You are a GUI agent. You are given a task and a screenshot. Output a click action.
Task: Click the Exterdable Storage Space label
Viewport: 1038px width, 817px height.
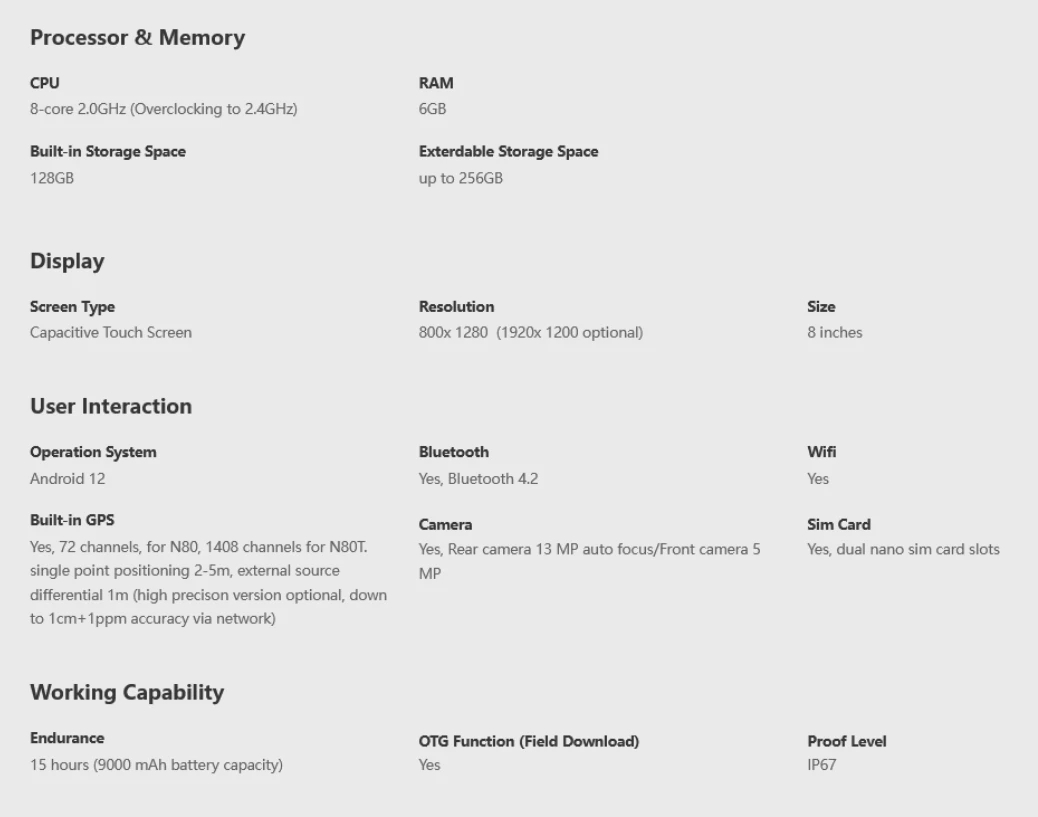[508, 152]
